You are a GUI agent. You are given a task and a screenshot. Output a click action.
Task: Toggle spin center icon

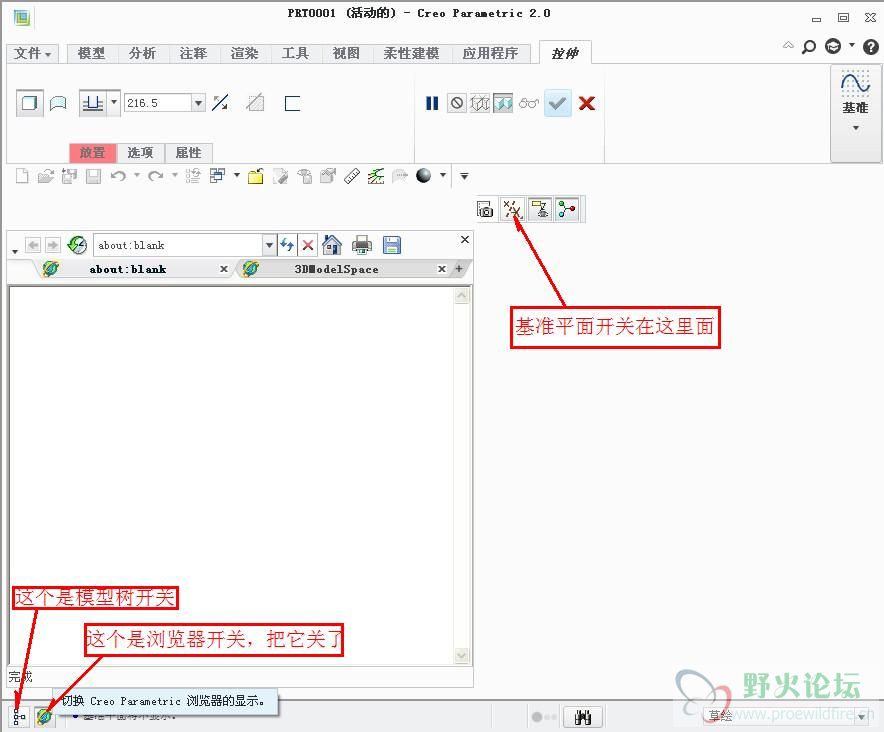[x=567, y=209]
